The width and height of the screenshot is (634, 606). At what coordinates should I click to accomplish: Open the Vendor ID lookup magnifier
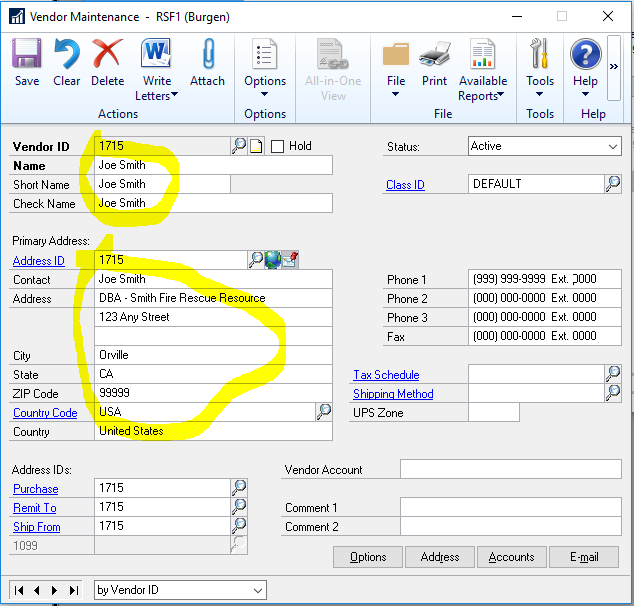point(239,146)
